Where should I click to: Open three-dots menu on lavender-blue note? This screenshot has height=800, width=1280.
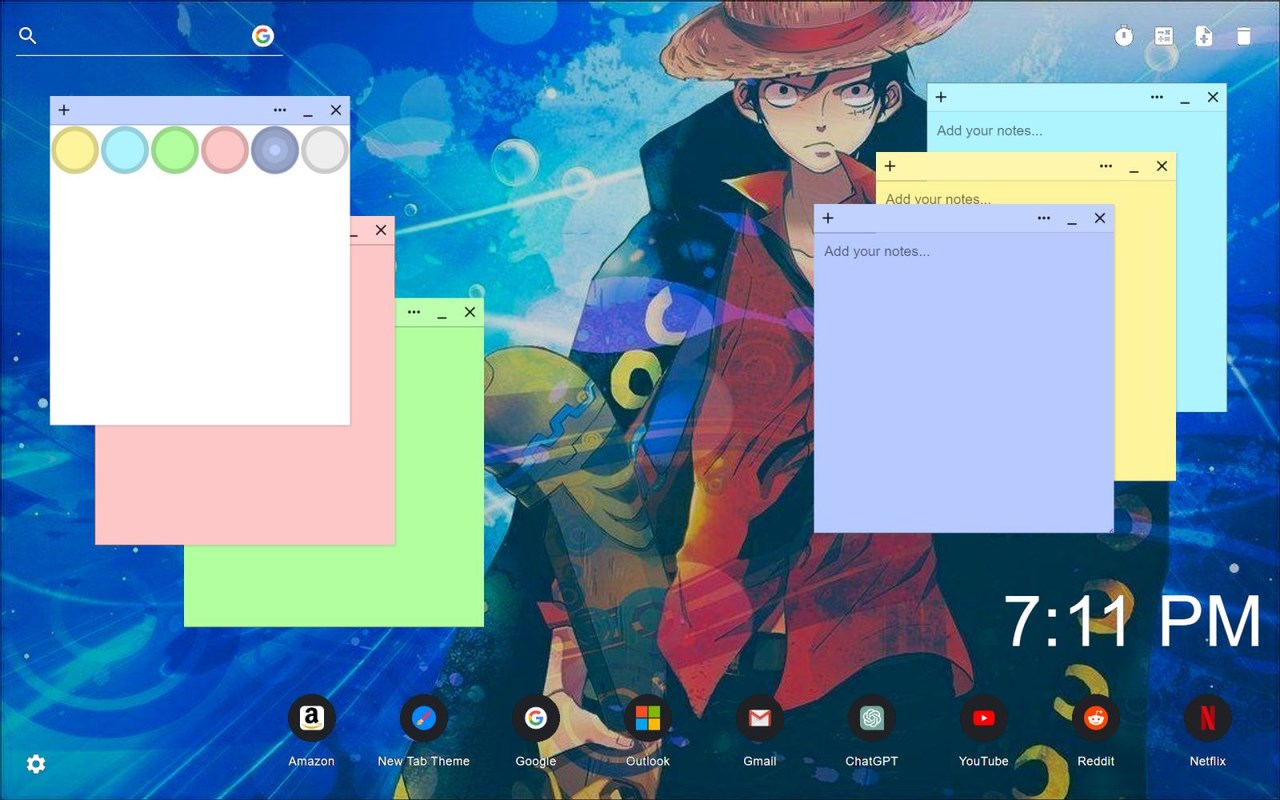(1044, 218)
